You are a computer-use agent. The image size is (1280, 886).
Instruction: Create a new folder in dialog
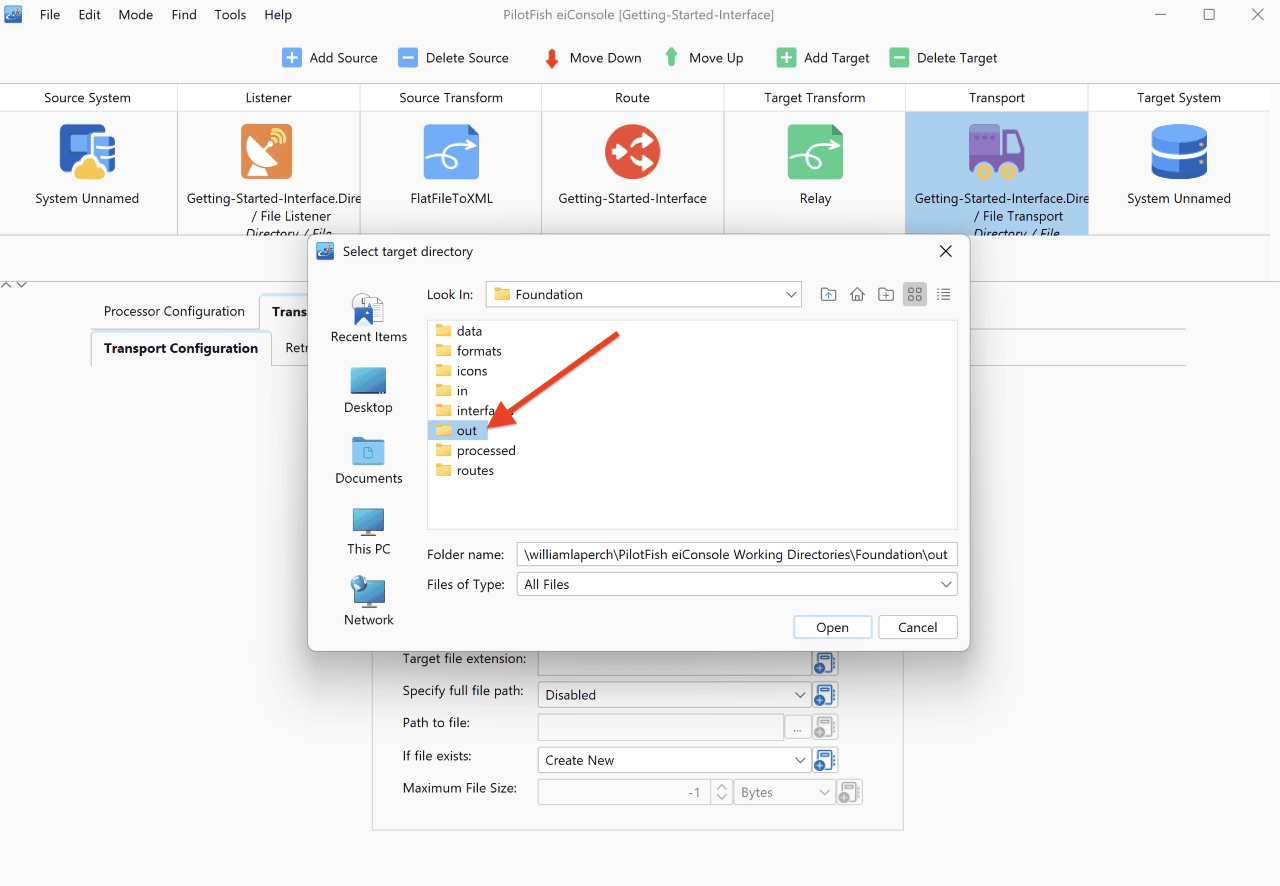tap(886, 294)
